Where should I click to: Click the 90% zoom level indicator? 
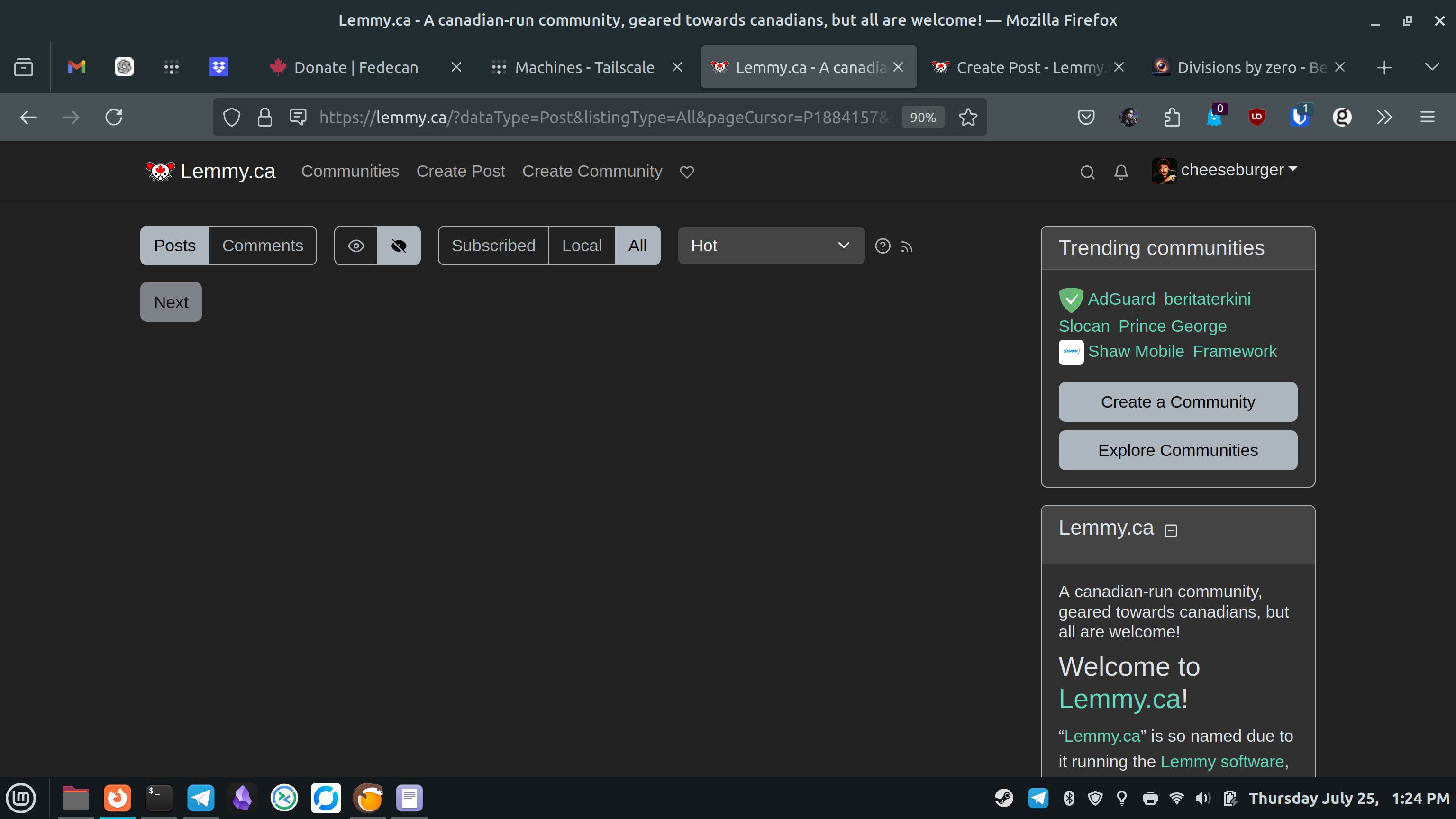pos(923,118)
